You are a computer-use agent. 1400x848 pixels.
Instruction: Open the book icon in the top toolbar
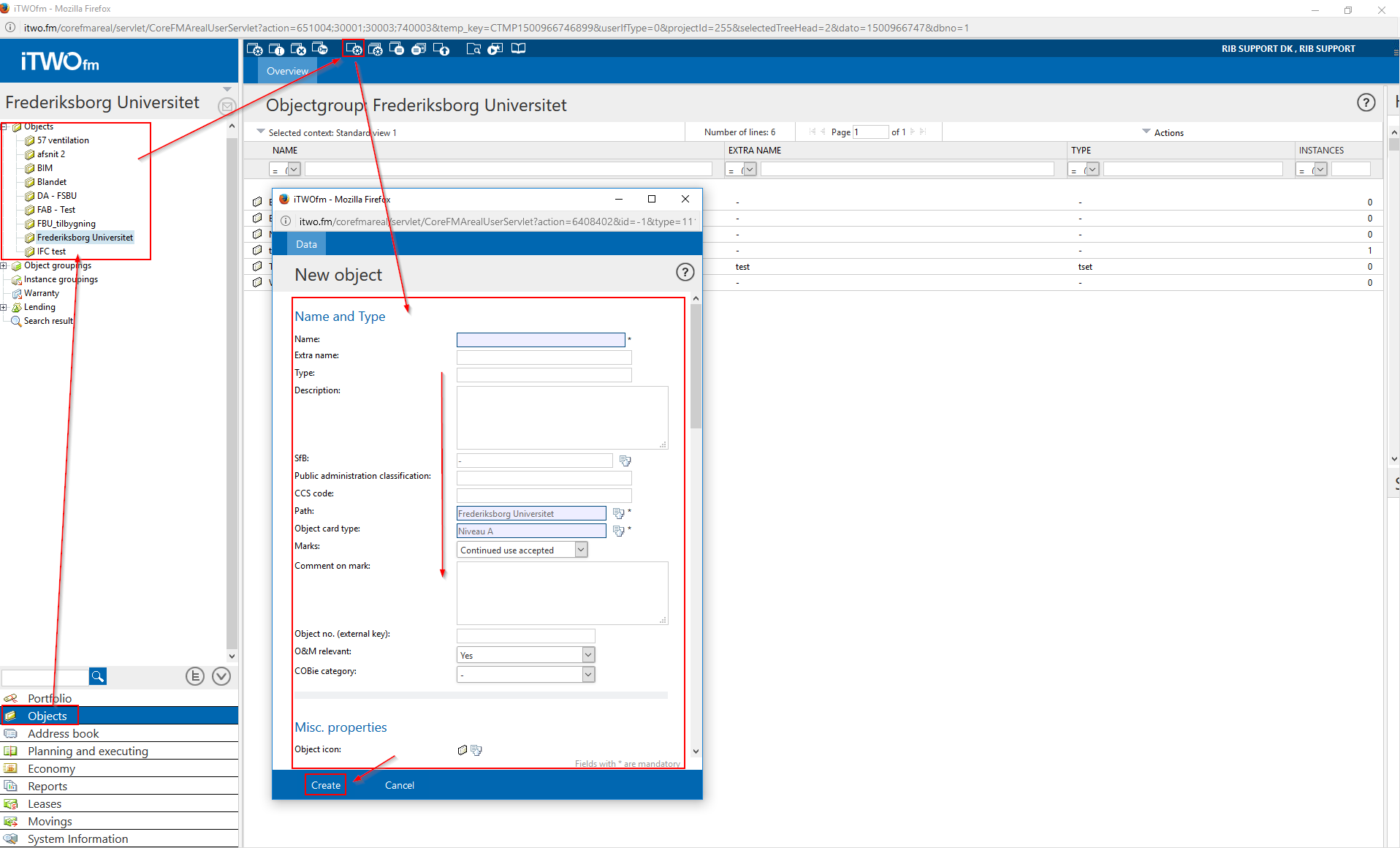pos(518,49)
